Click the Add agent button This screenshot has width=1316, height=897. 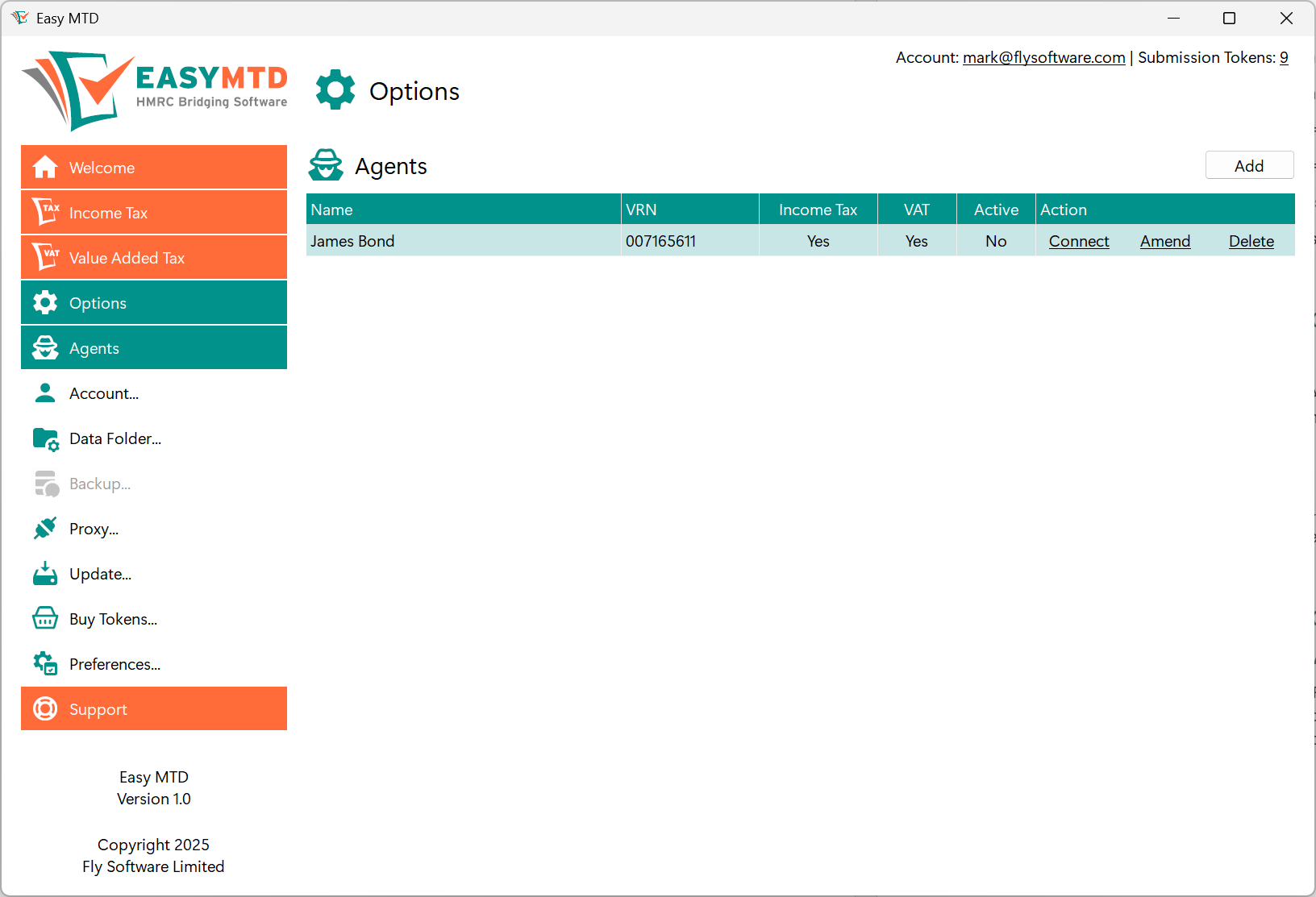tap(1249, 165)
